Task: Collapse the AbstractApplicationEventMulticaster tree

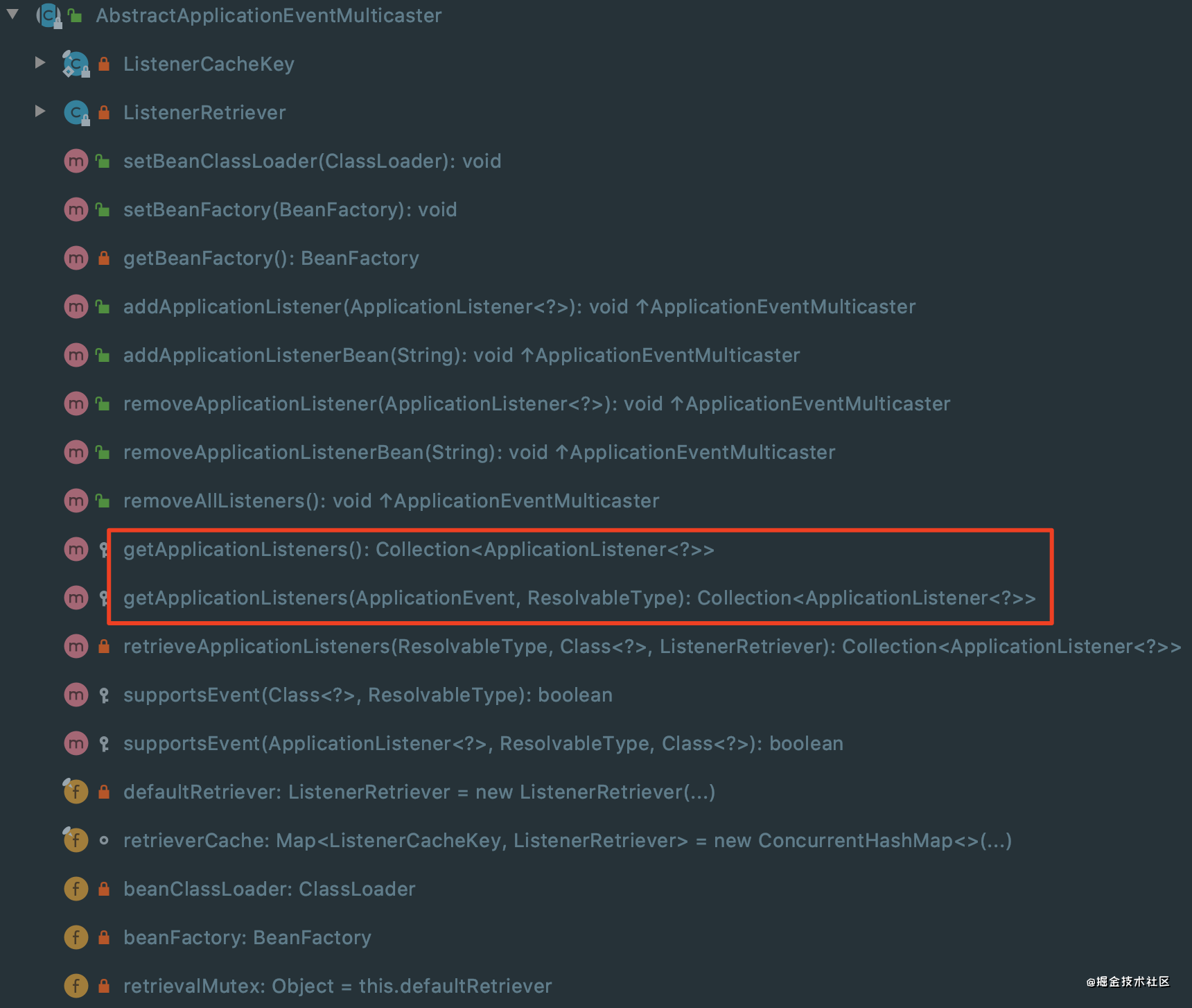Action: click(x=11, y=14)
